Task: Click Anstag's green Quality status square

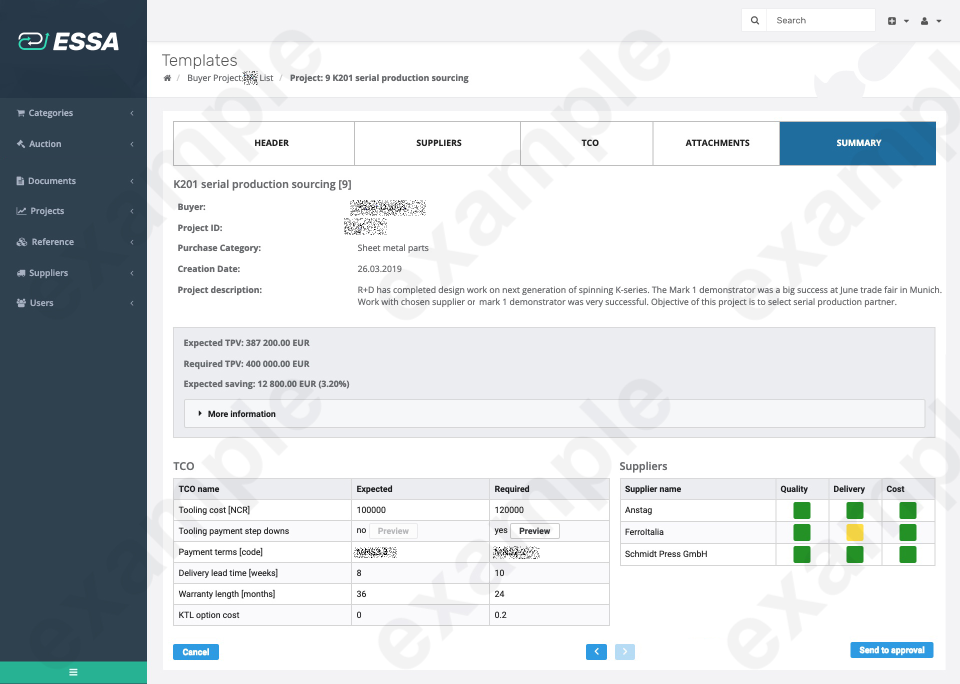Action: [801, 510]
